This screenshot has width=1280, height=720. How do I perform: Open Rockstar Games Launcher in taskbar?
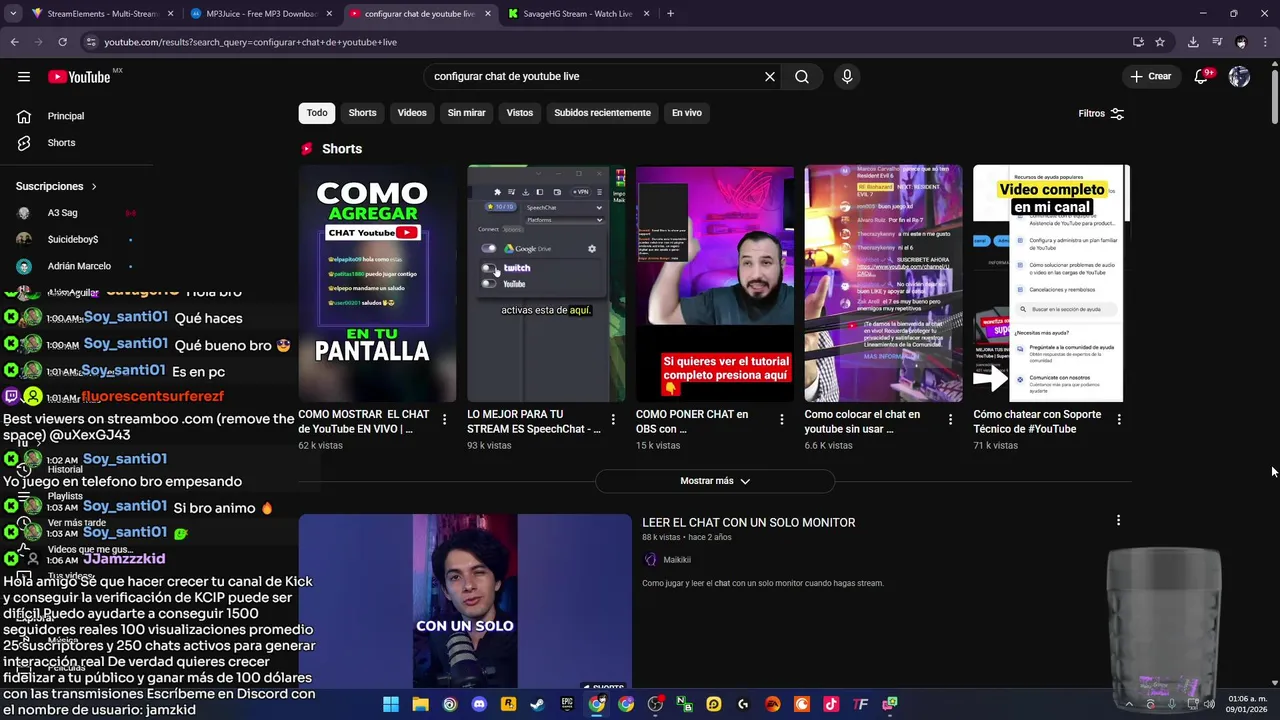[508, 704]
